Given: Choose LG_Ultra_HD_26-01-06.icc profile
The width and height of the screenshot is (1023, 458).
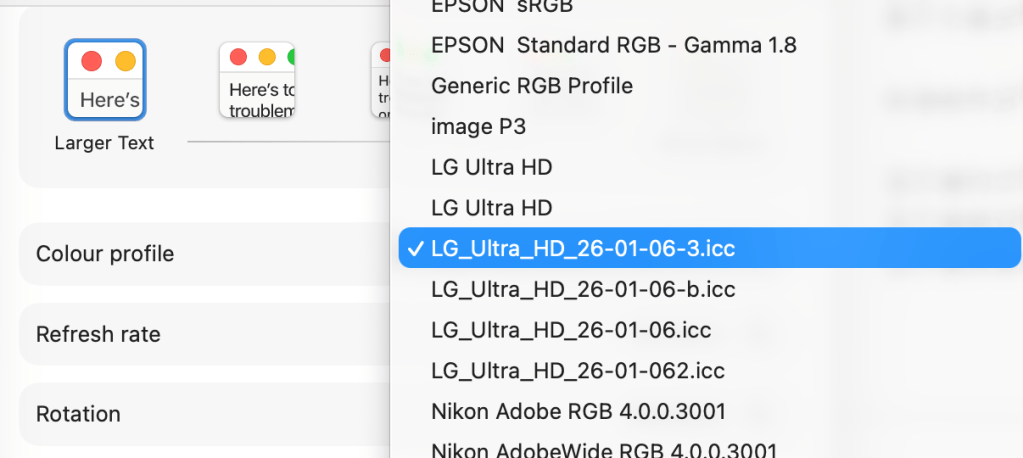Looking at the screenshot, I should [x=571, y=330].
